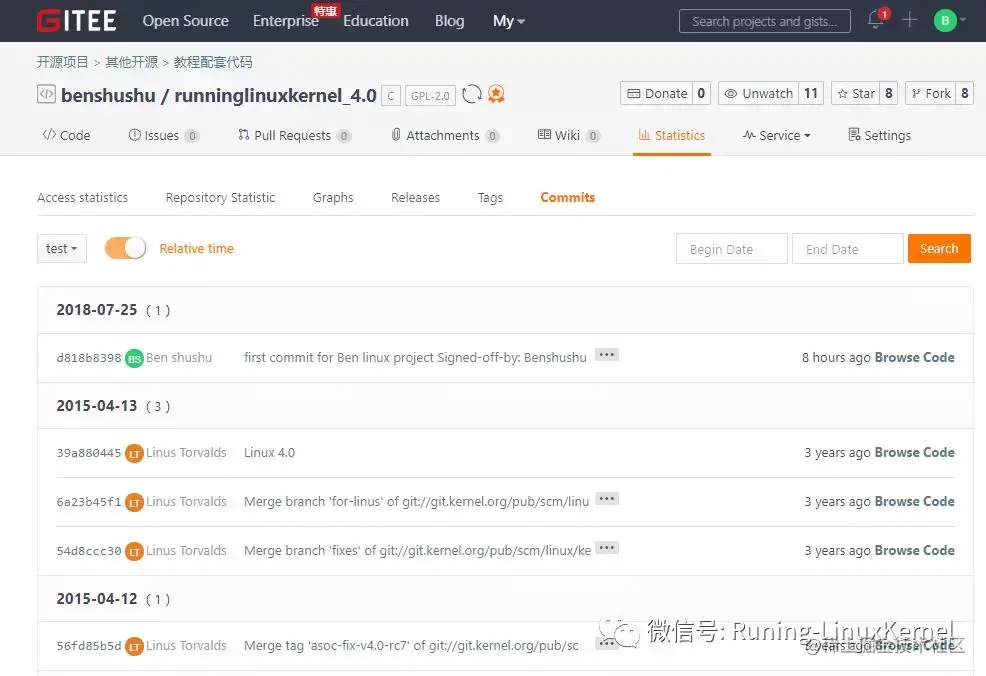Screen dimensions: 986x676
Task: Star the repository
Action: click(856, 94)
